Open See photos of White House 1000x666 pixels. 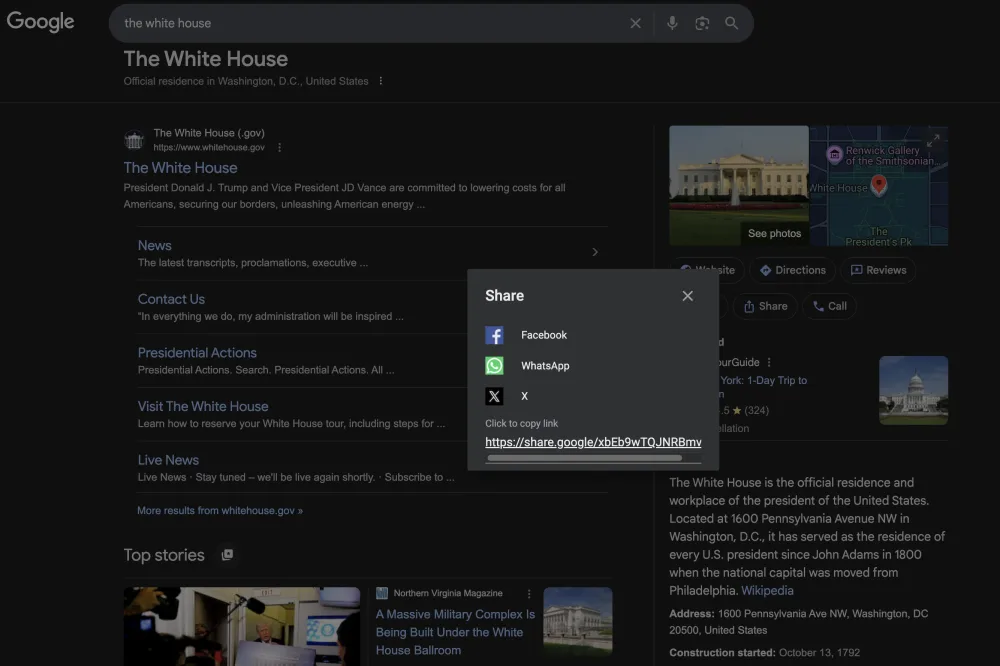[x=774, y=233]
